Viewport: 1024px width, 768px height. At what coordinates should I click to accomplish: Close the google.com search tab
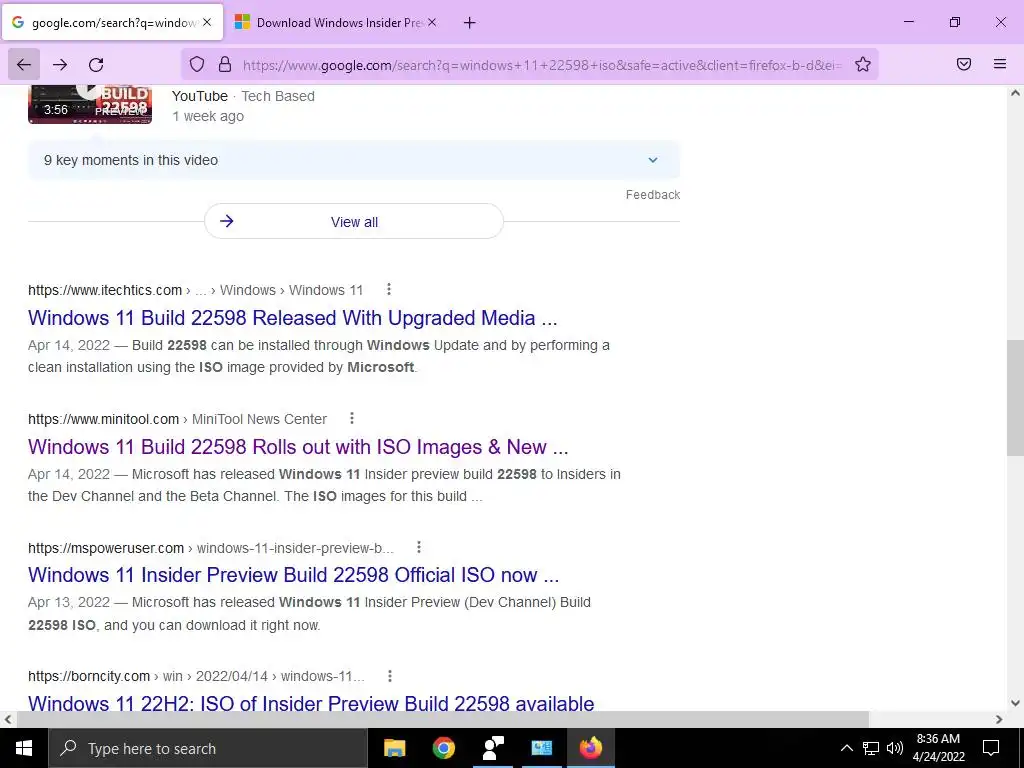click(x=207, y=22)
